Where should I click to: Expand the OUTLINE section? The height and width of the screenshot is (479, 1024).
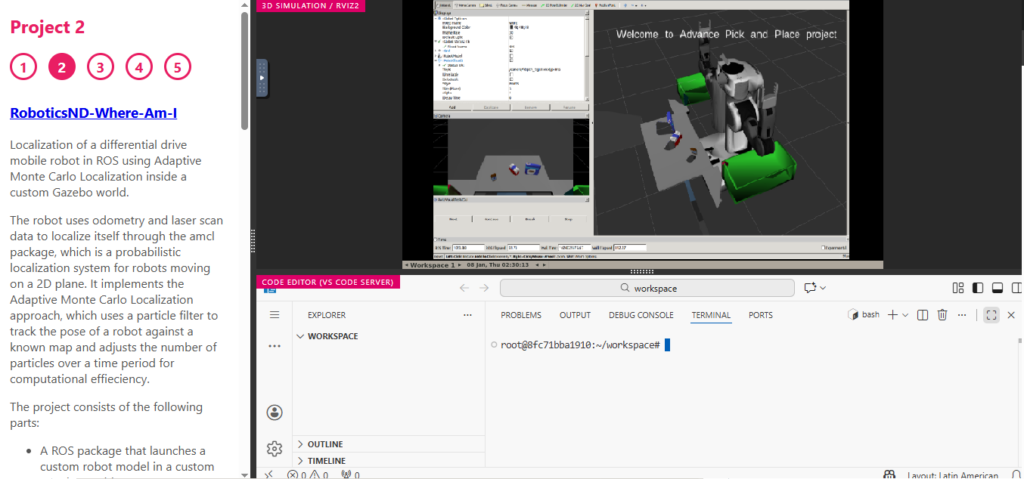point(325,444)
